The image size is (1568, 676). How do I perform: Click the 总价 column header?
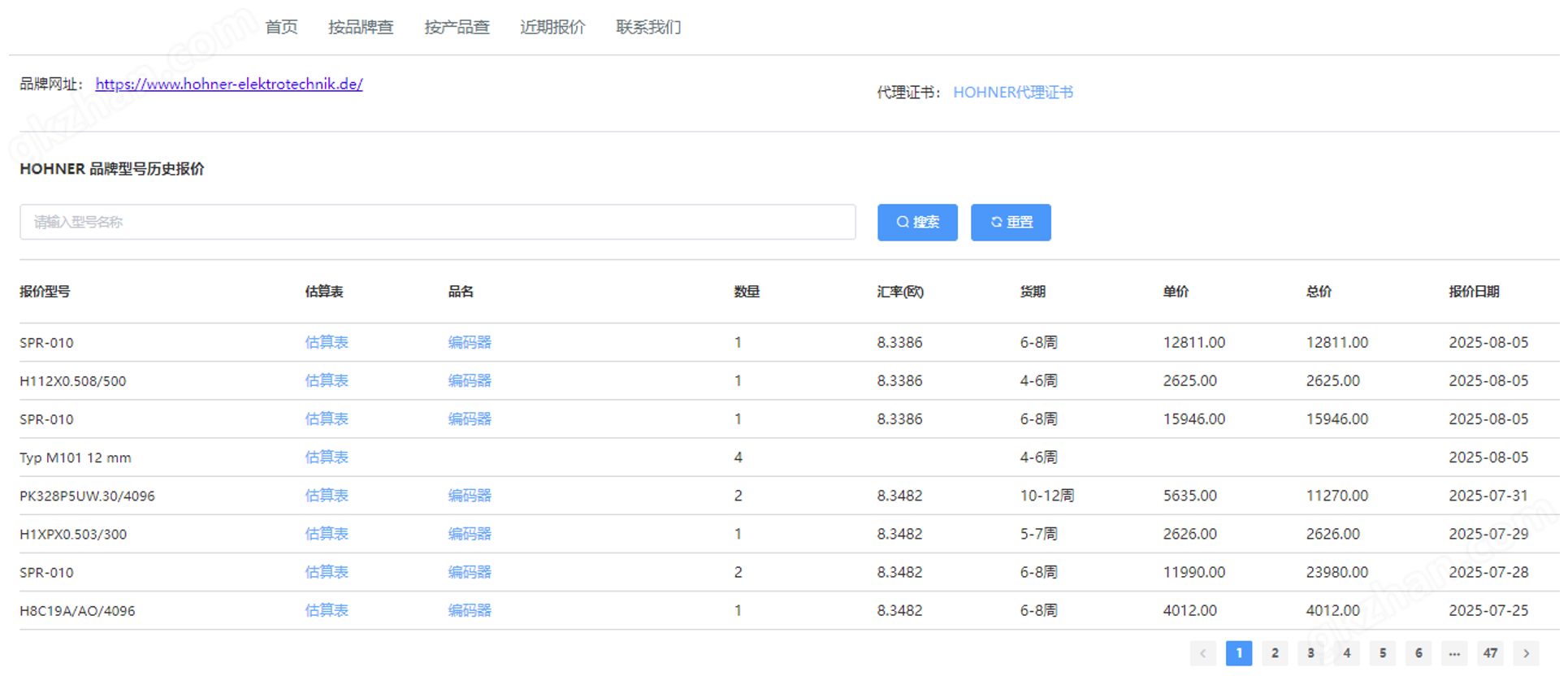tap(1319, 291)
